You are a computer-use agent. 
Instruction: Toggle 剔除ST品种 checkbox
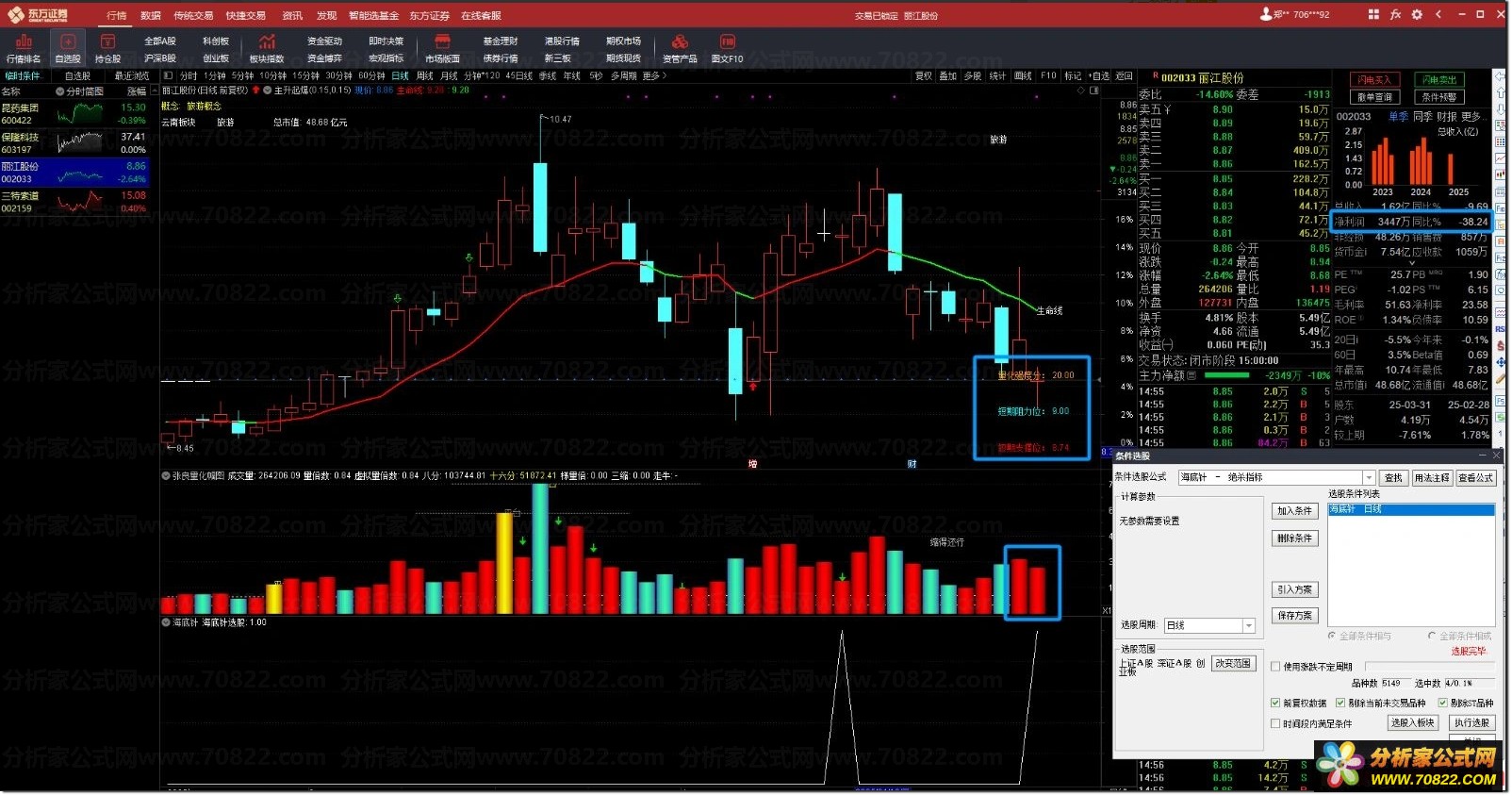1442,704
